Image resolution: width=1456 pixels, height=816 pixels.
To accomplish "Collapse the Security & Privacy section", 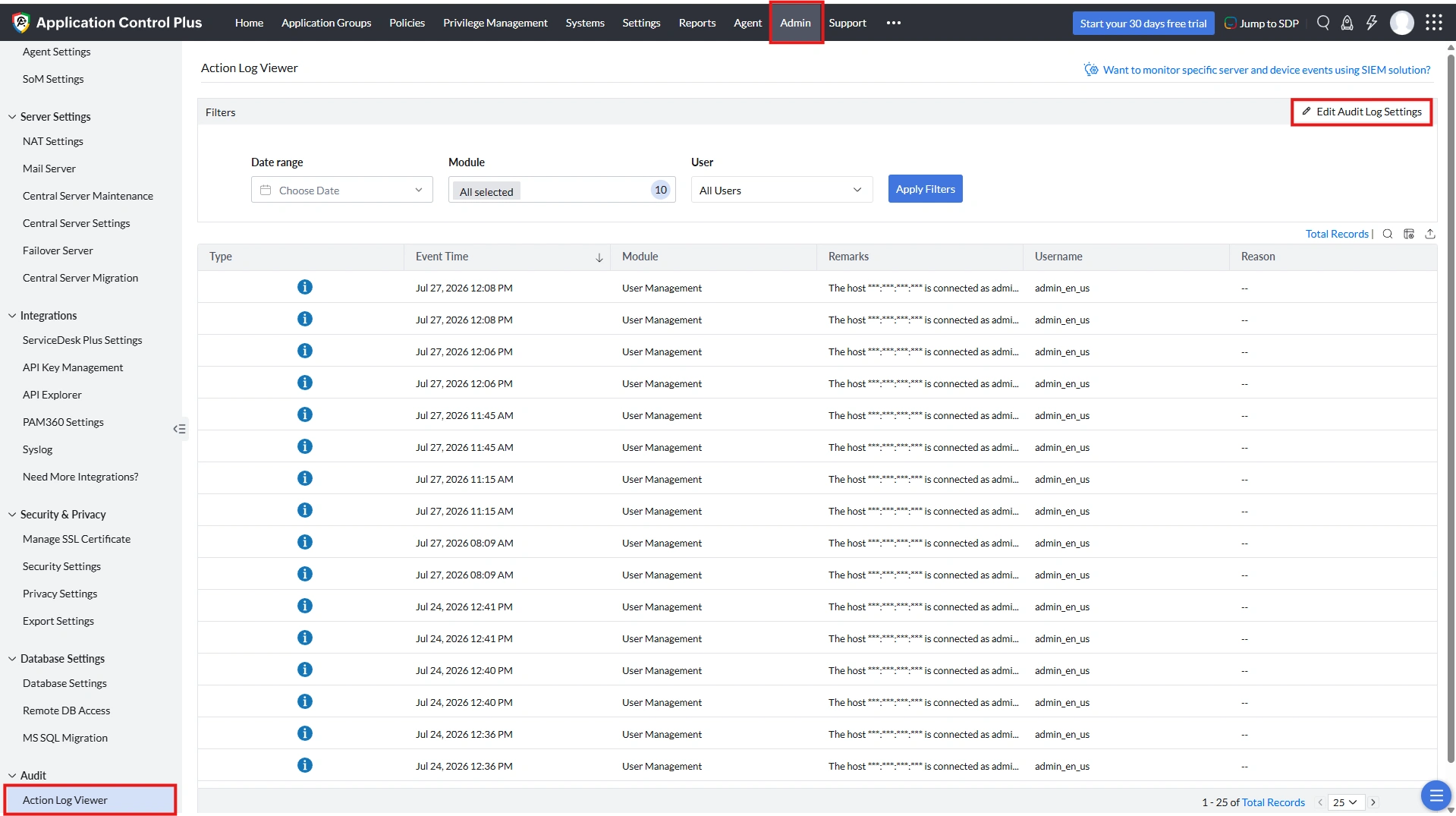I will [12, 515].
